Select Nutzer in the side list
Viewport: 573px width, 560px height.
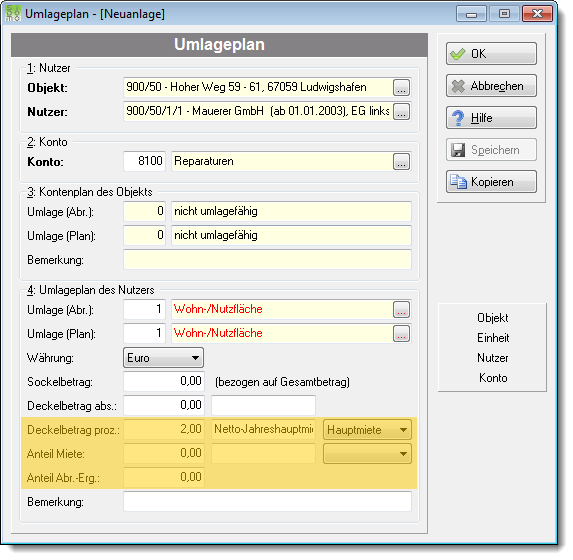(492, 358)
